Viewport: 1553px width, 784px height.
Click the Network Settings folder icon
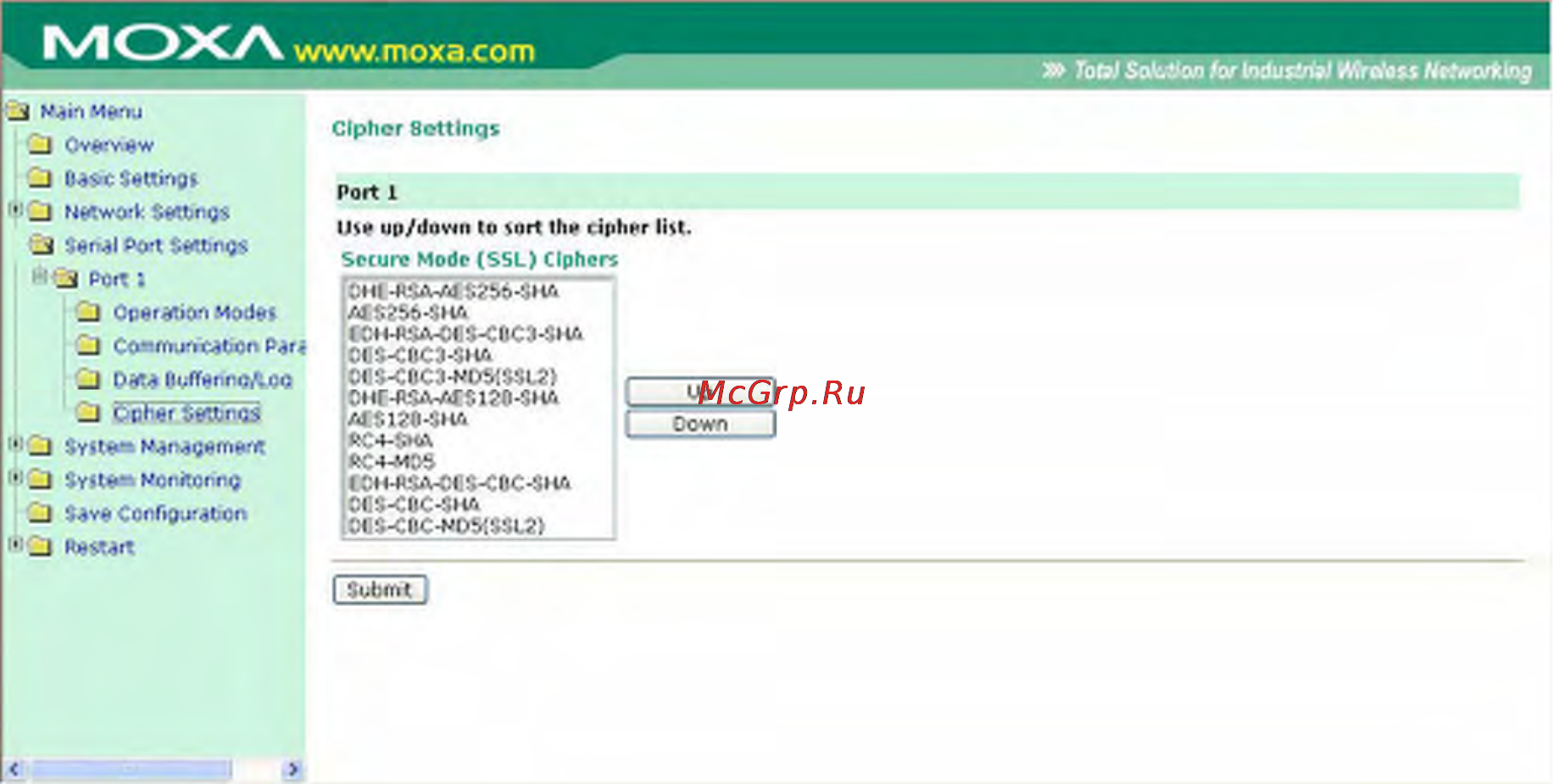[40, 211]
